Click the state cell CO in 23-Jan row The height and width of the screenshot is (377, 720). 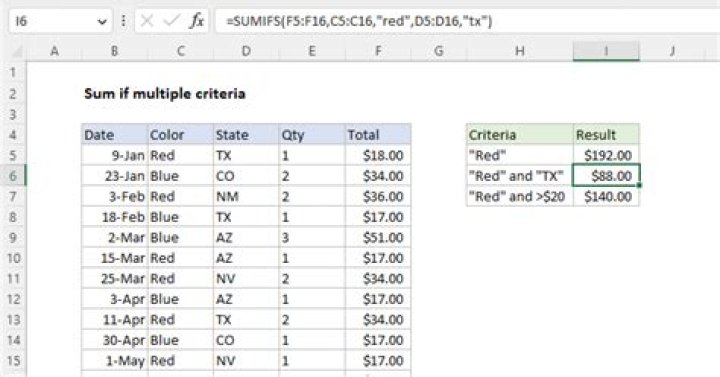246,176
